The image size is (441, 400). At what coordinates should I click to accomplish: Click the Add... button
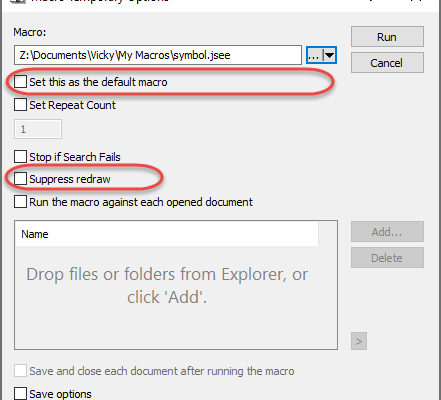click(x=387, y=232)
